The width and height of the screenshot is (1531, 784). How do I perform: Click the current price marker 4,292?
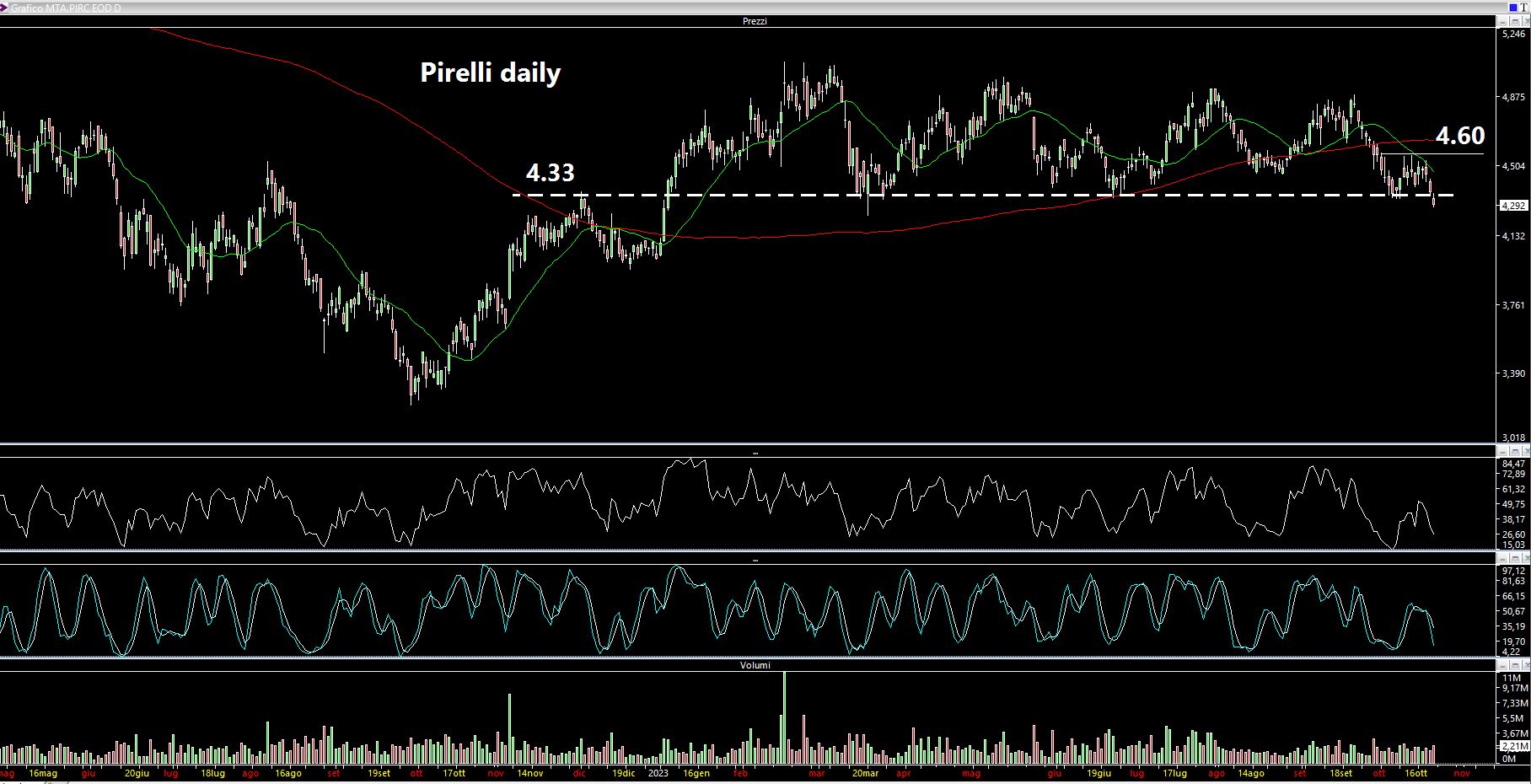coord(1512,206)
